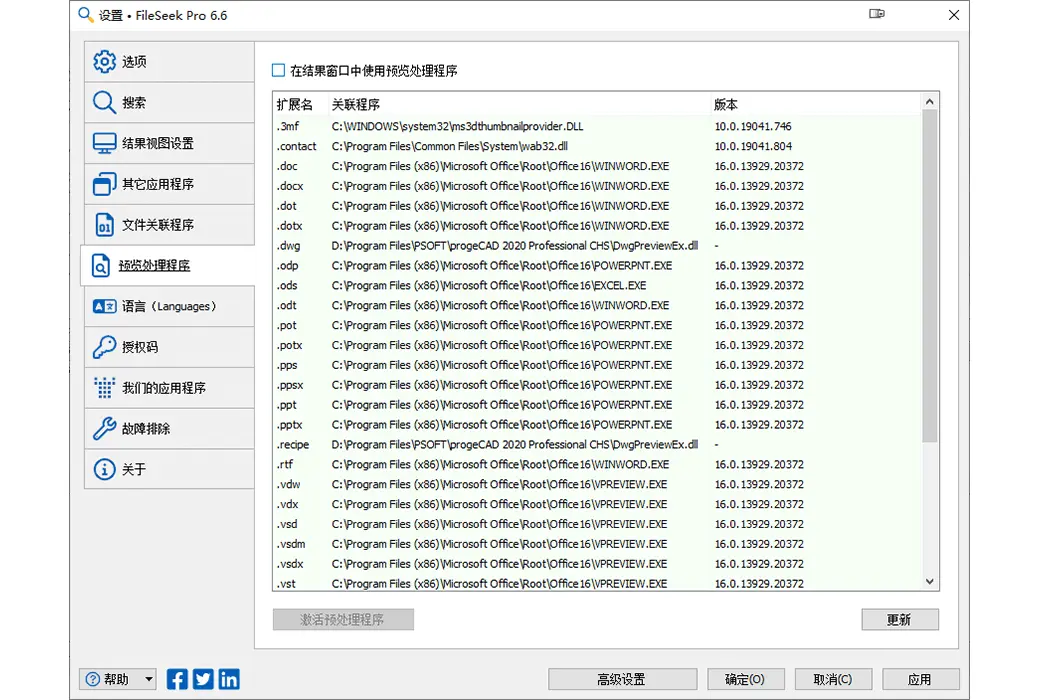The height and width of the screenshot is (700, 1040).
Task: Select the .dot extension row
Action: [597, 206]
